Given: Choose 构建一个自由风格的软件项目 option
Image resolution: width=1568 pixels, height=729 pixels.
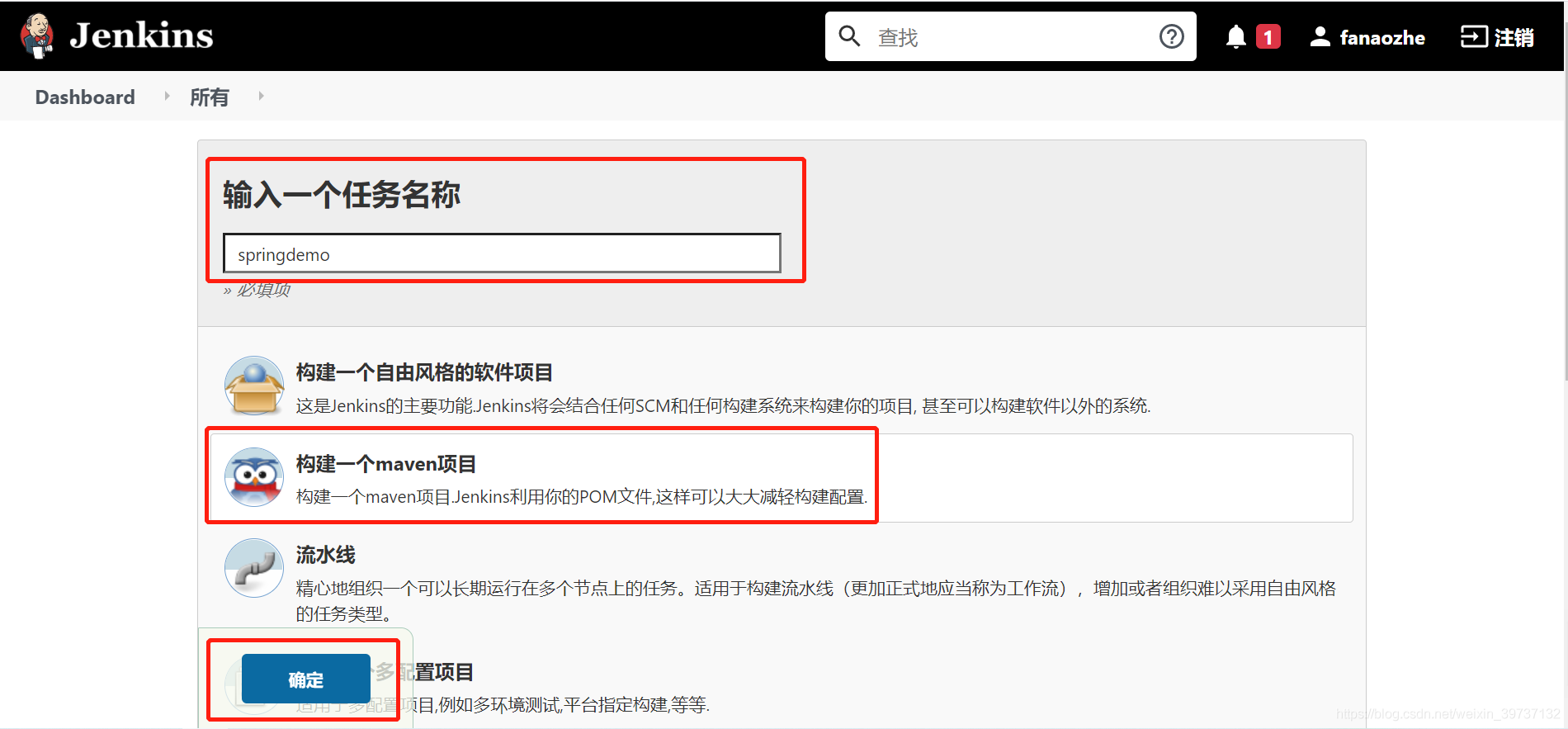Looking at the screenshot, I should (424, 373).
